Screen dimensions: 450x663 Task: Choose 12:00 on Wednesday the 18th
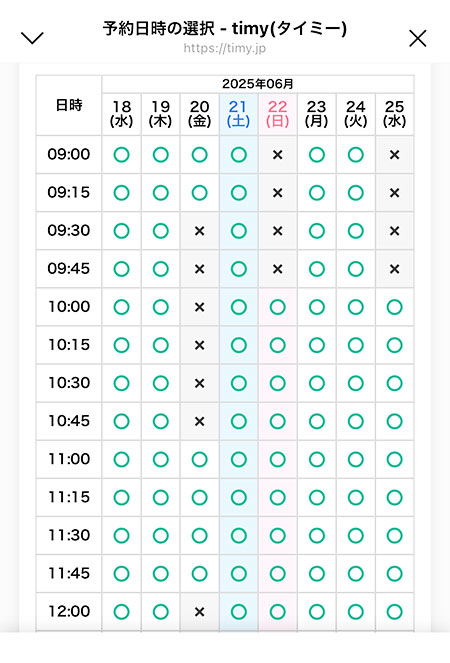pyautogui.click(x=121, y=611)
